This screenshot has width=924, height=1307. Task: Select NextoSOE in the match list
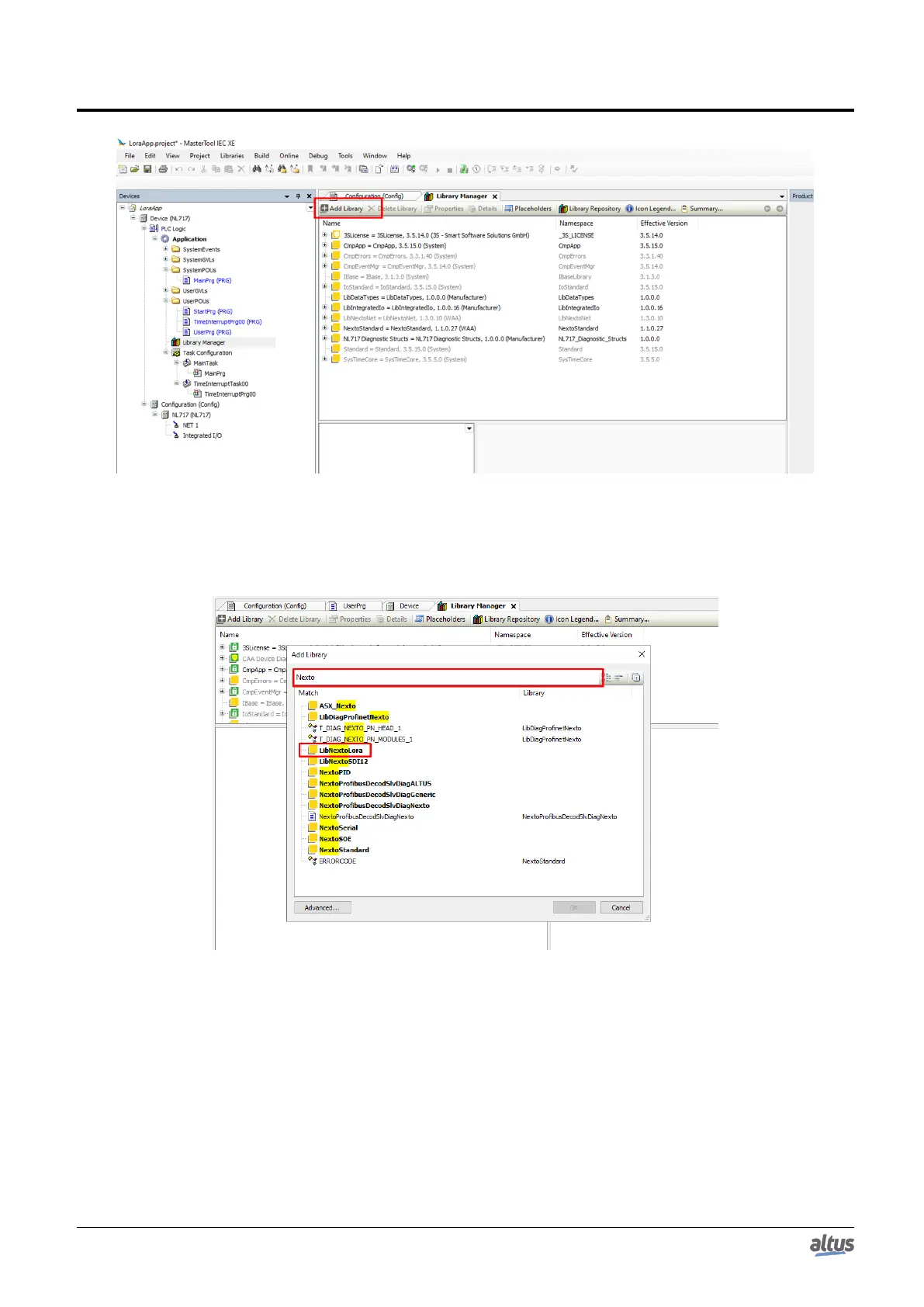point(335,839)
